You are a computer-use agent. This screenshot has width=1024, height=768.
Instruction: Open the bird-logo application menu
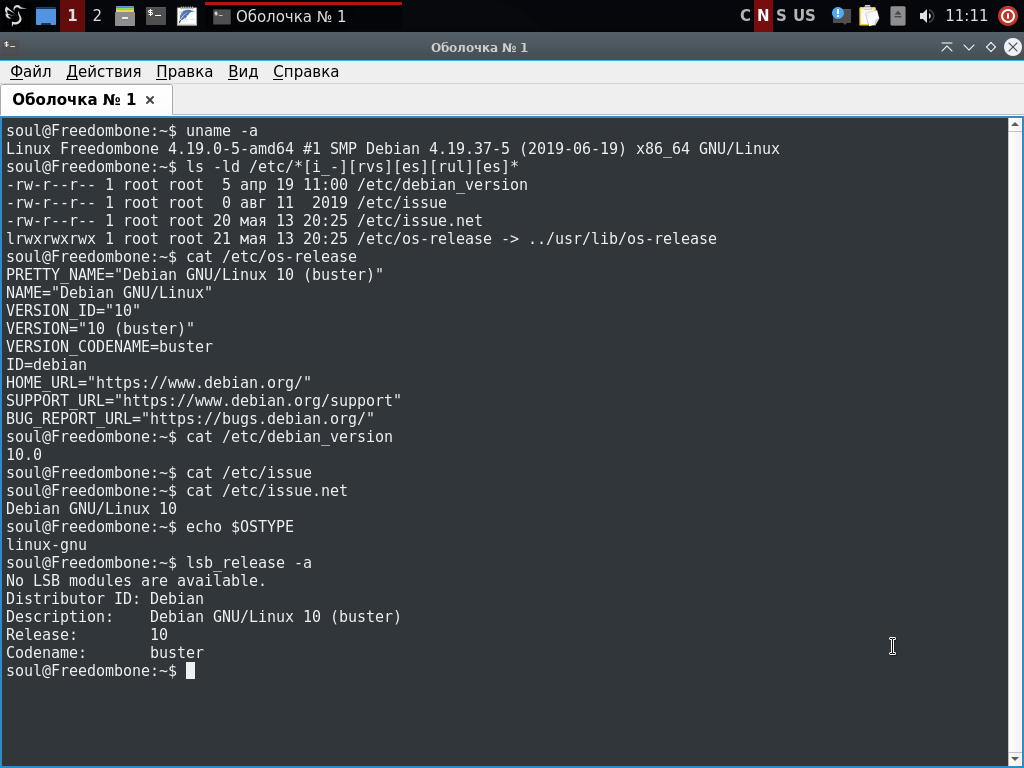[14, 16]
